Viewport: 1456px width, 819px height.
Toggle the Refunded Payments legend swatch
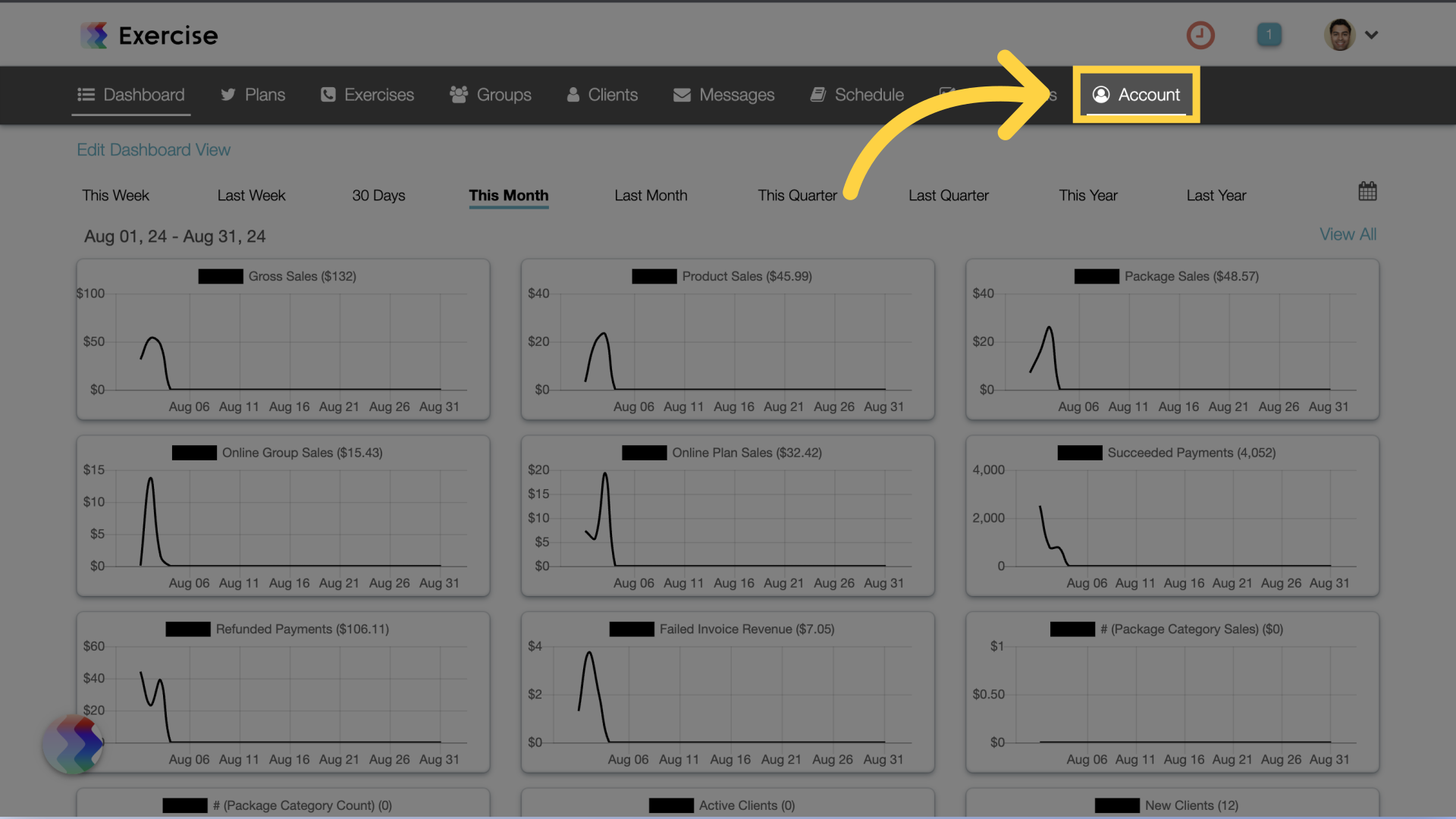(x=188, y=629)
